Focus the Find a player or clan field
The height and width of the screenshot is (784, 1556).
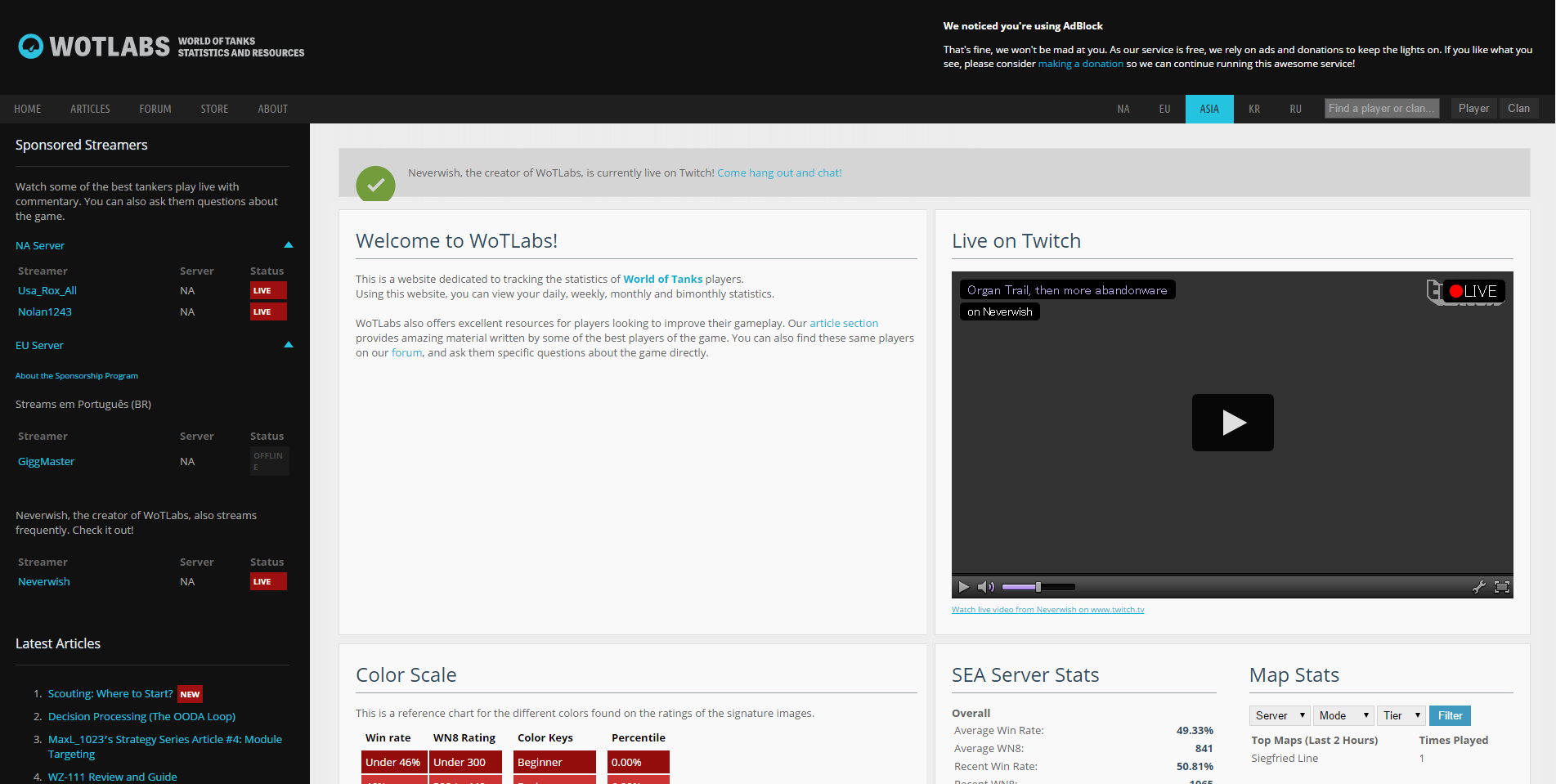1382,108
